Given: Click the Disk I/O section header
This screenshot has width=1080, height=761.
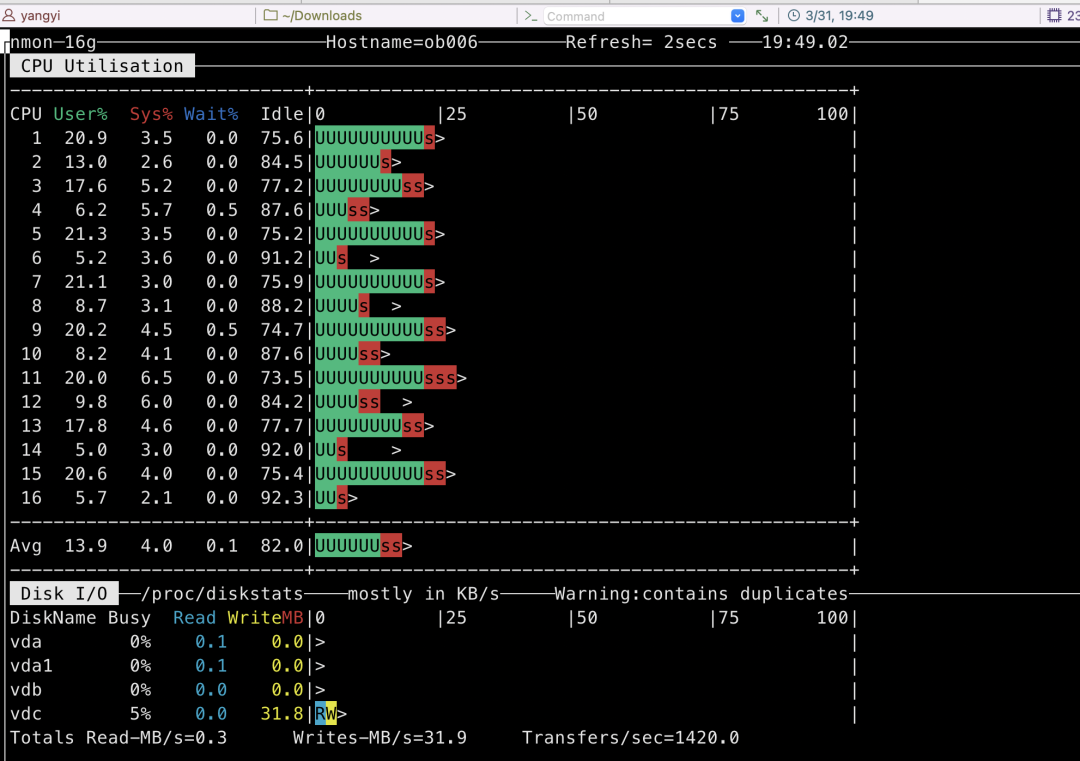Looking at the screenshot, I should click(x=64, y=594).
